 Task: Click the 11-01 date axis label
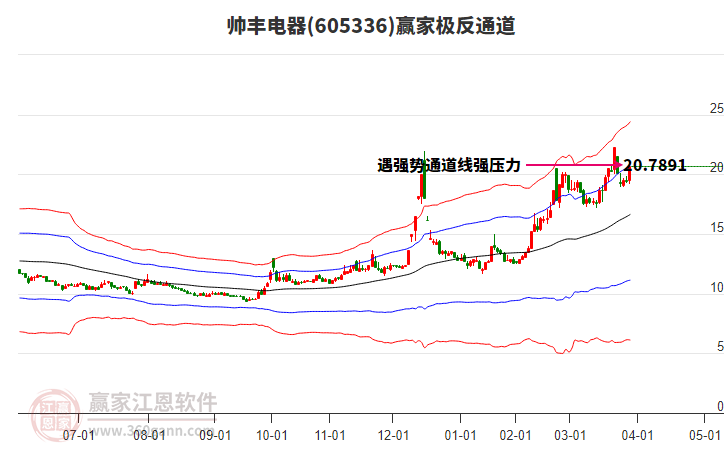click(x=330, y=435)
